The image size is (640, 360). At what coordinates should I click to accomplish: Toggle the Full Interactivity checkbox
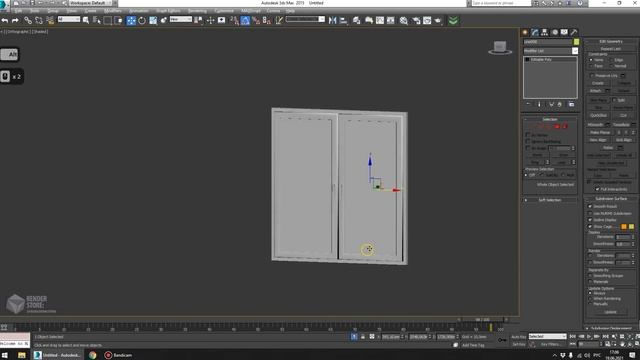point(598,189)
